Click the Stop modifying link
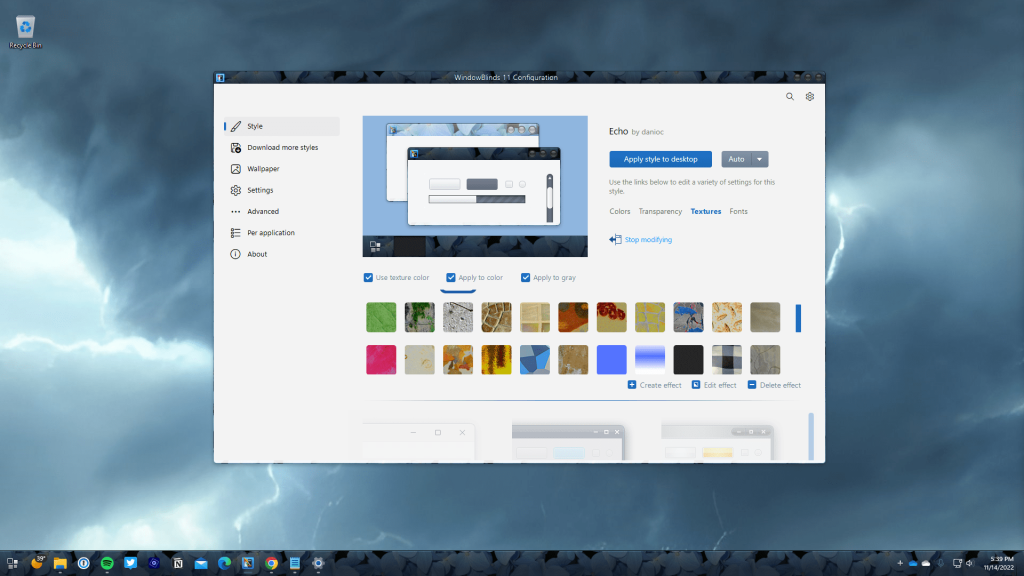 647,240
